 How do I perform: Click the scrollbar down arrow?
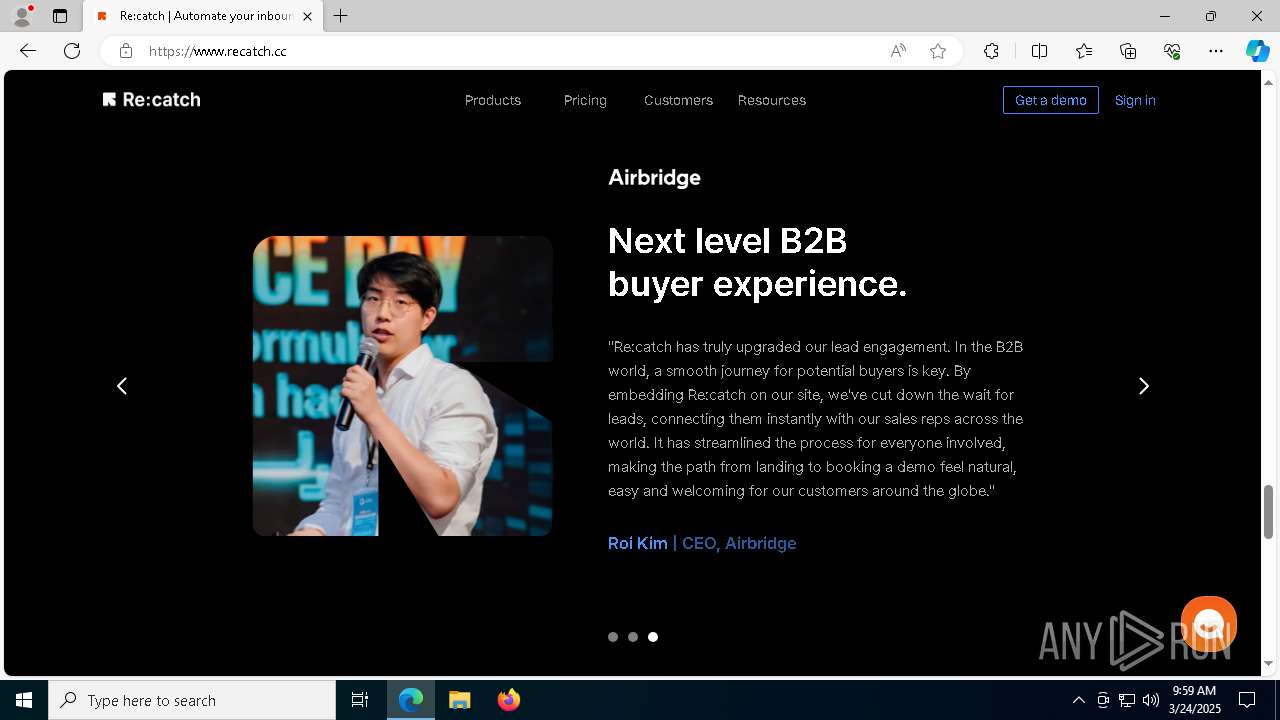click(1269, 664)
